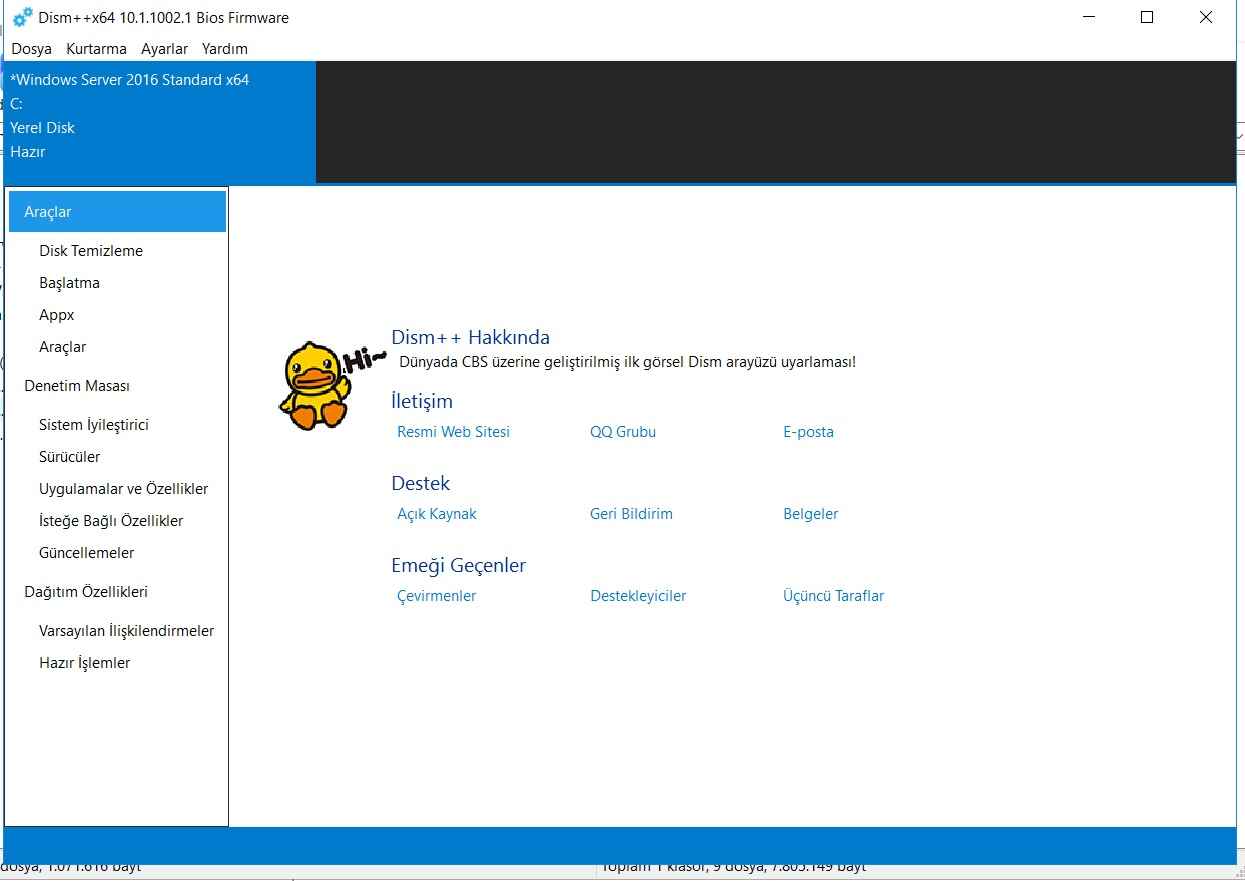The width and height of the screenshot is (1245, 881).
Task: Select the Windows Server 2016 Standard image tile
Action: click(x=160, y=116)
